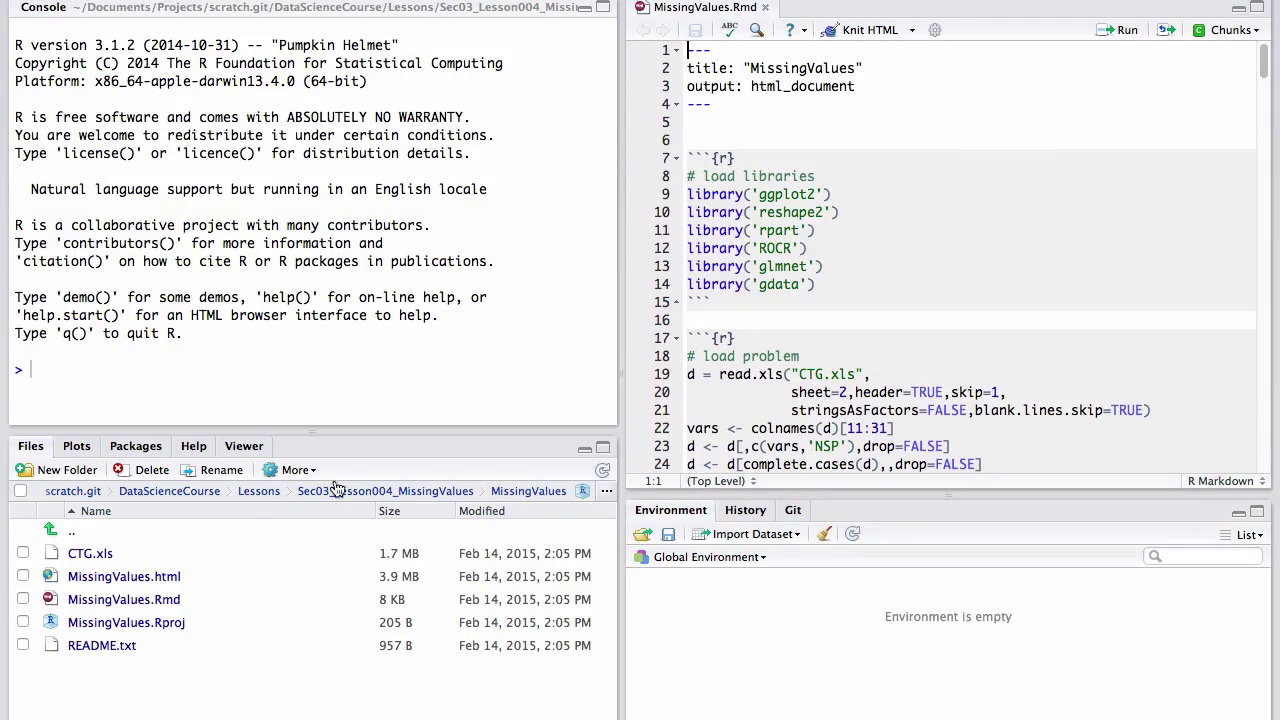The width and height of the screenshot is (1280, 720).
Task: Click the Delete button in Files
Action: [141, 470]
